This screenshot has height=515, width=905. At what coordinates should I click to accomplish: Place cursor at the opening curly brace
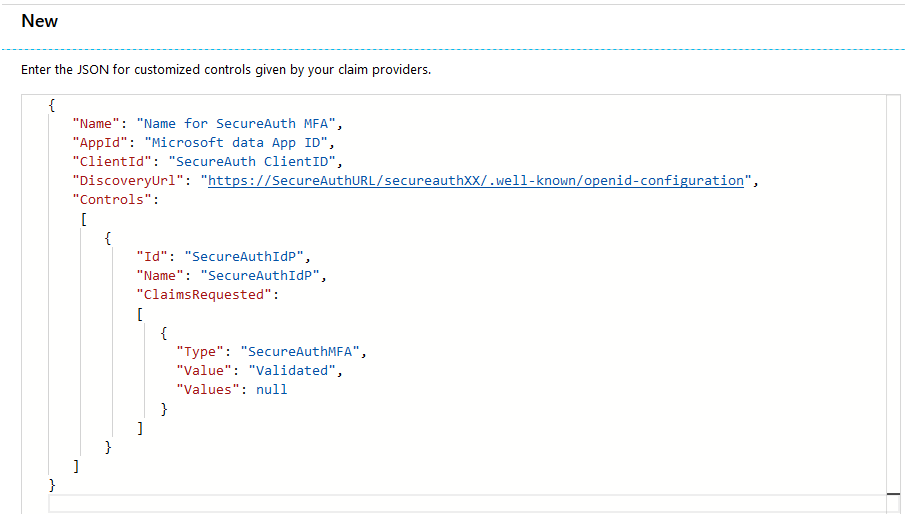[52, 105]
